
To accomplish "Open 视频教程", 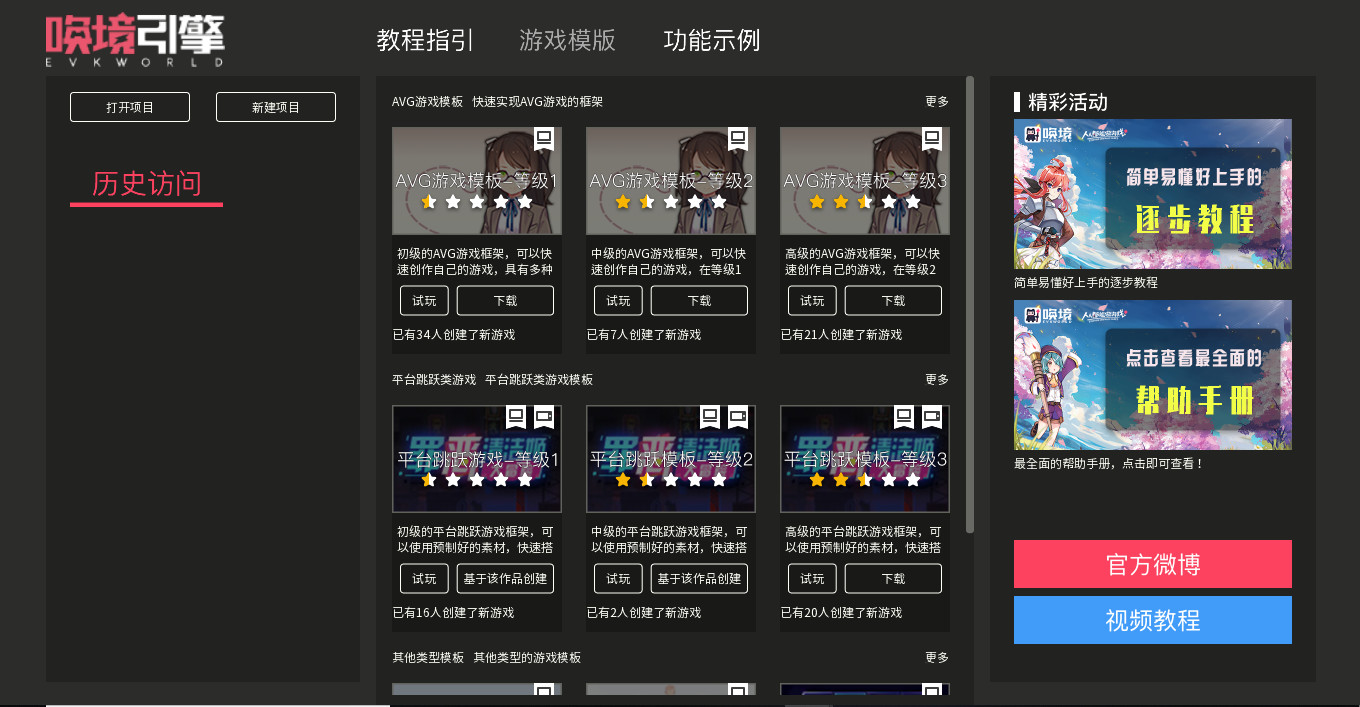I will coord(1152,619).
